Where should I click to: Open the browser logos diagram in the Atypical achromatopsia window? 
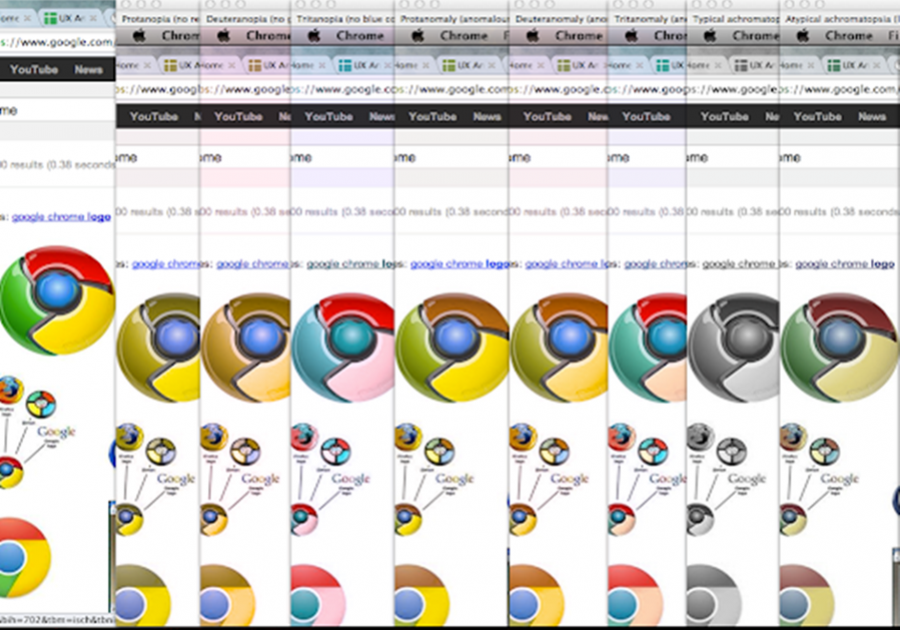(820, 479)
